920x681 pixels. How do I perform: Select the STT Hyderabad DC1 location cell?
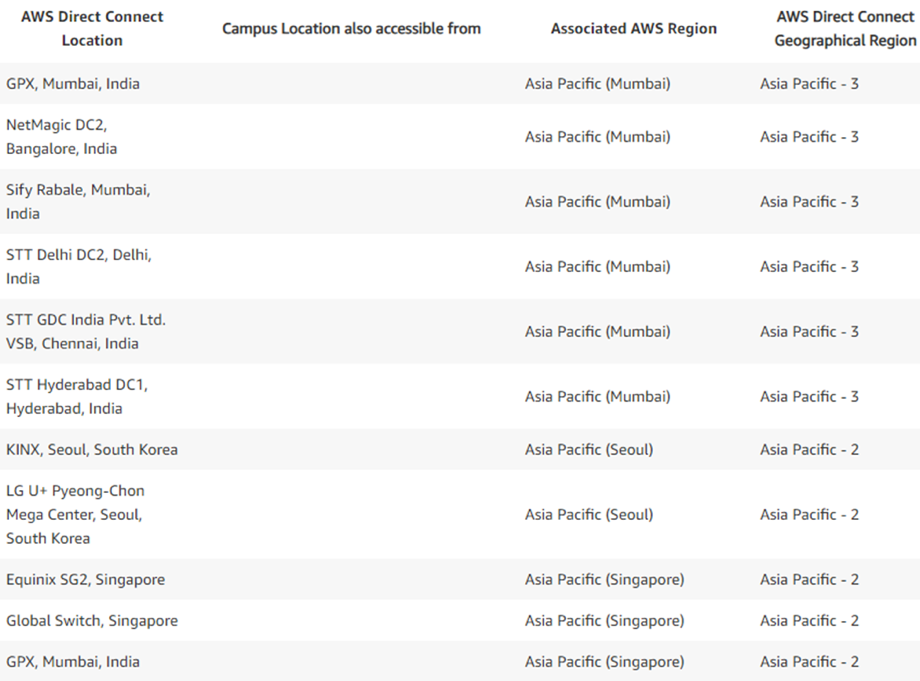point(77,397)
